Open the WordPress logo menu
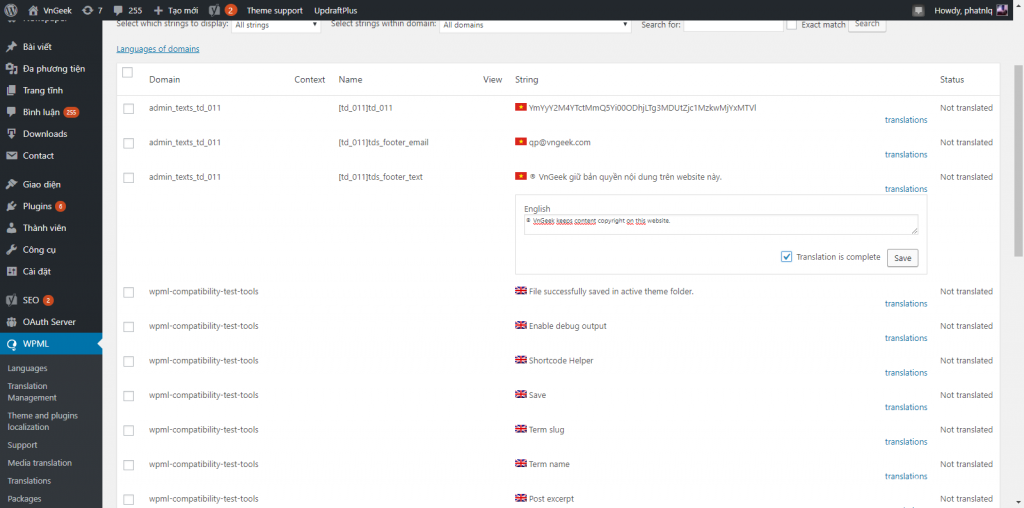This screenshot has width=1024, height=508. (10, 10)
